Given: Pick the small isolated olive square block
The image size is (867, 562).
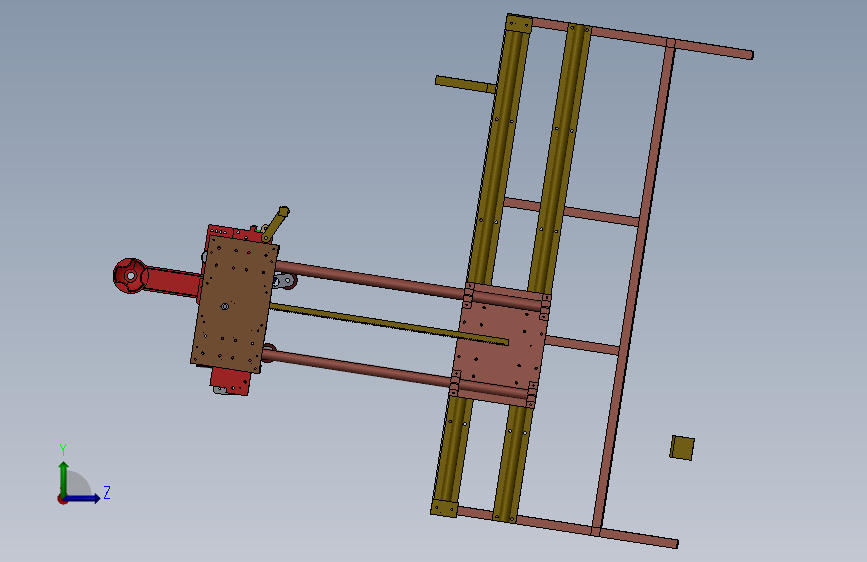Looking at the screenshot, I should coord(682,448).
